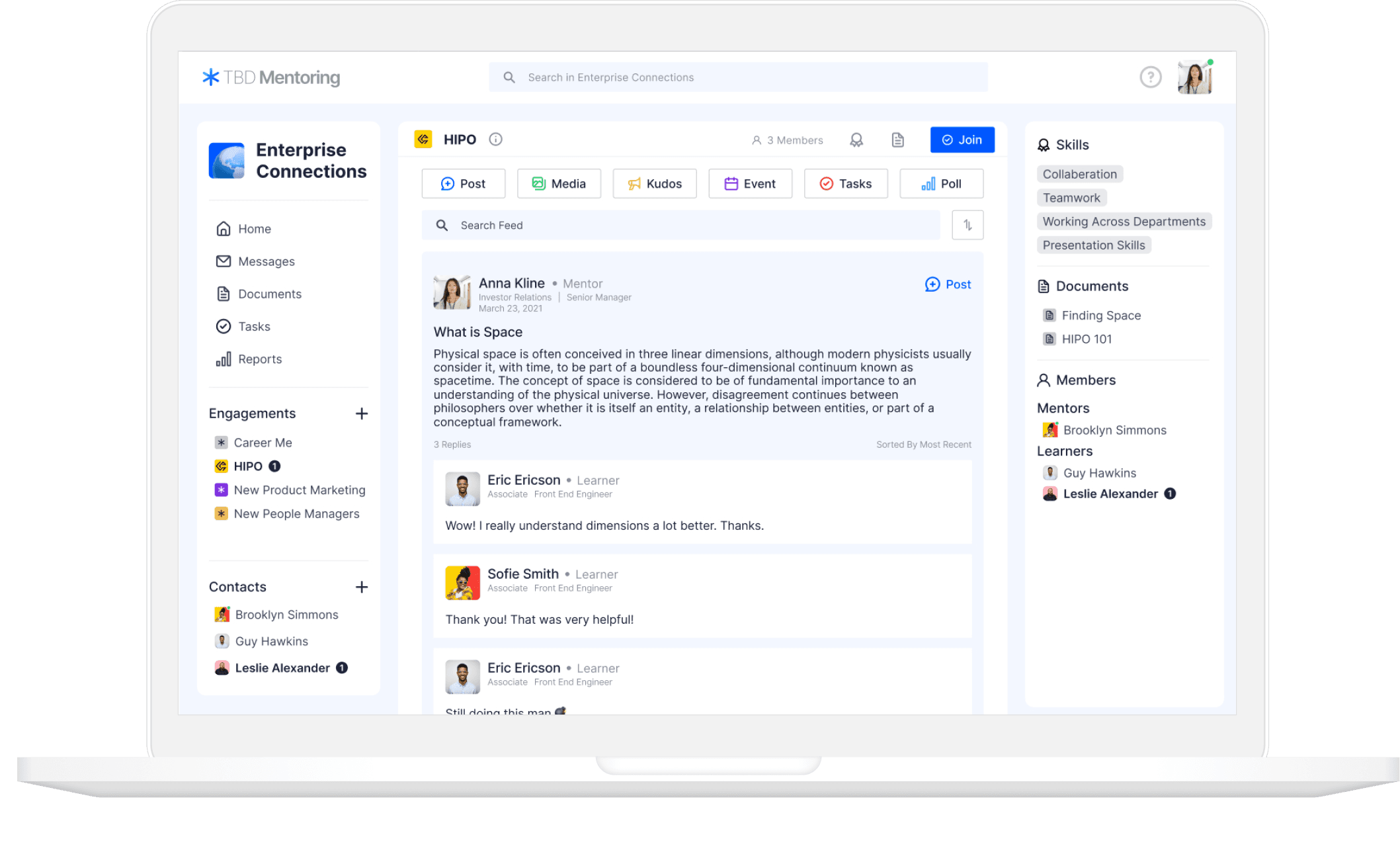This screenshot has width=1400, height=868.
Task: Click the Enterprise Connections globe icon
Action: (227, 160)
